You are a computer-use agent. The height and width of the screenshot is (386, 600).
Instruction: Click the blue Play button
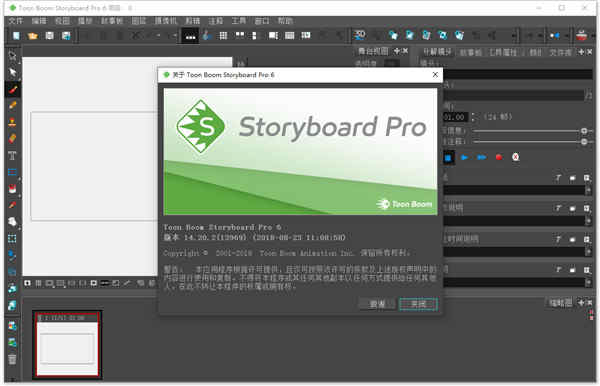[x=464, y=157]
